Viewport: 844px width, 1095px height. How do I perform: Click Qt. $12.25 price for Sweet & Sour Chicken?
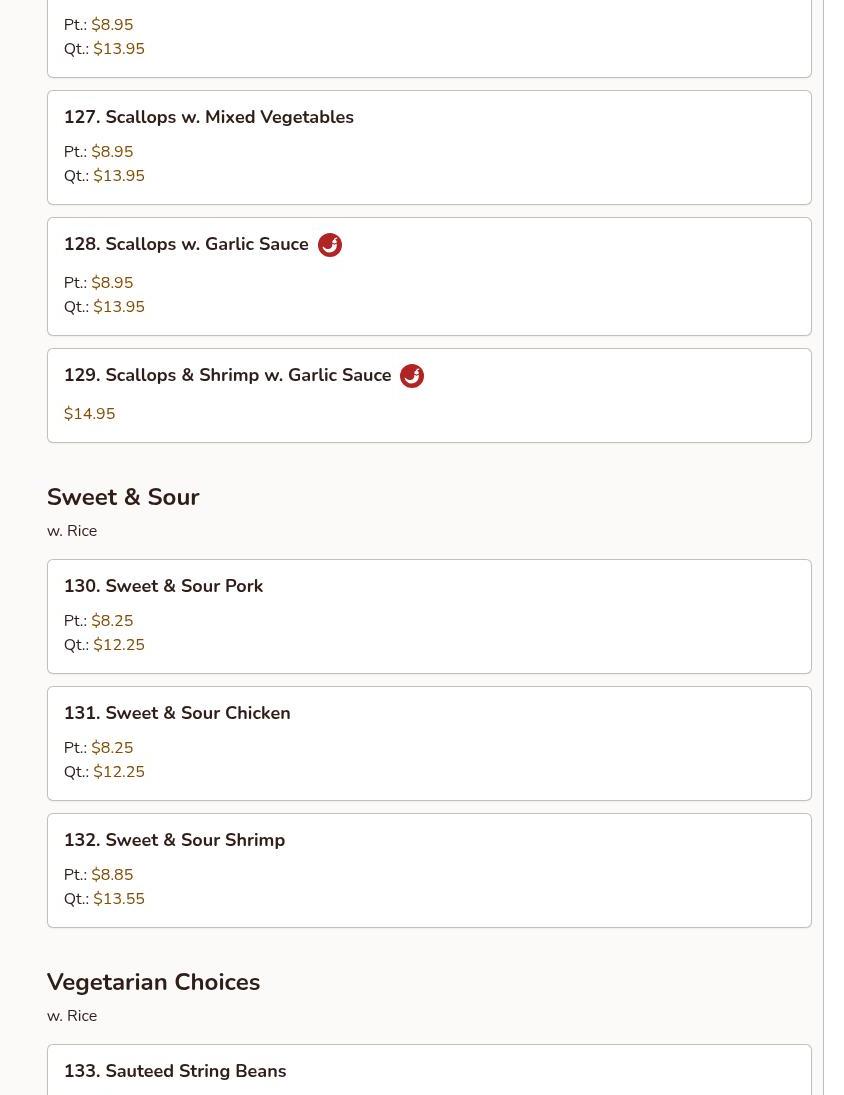coord(118,772)
